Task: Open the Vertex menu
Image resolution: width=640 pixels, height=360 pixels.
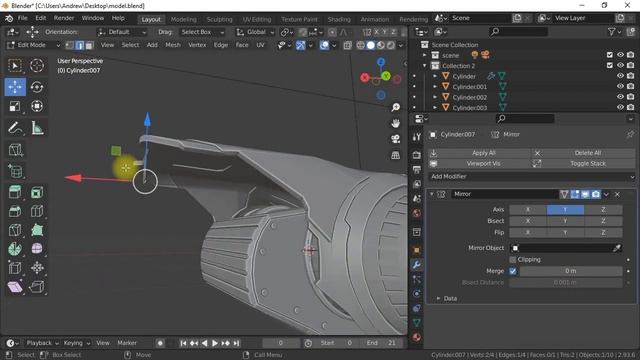Action: [x=197, y=45]
